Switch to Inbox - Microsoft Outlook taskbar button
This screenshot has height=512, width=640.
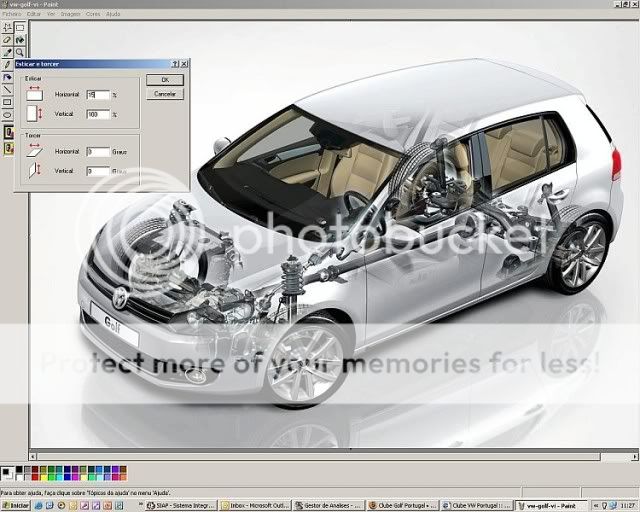255,505
